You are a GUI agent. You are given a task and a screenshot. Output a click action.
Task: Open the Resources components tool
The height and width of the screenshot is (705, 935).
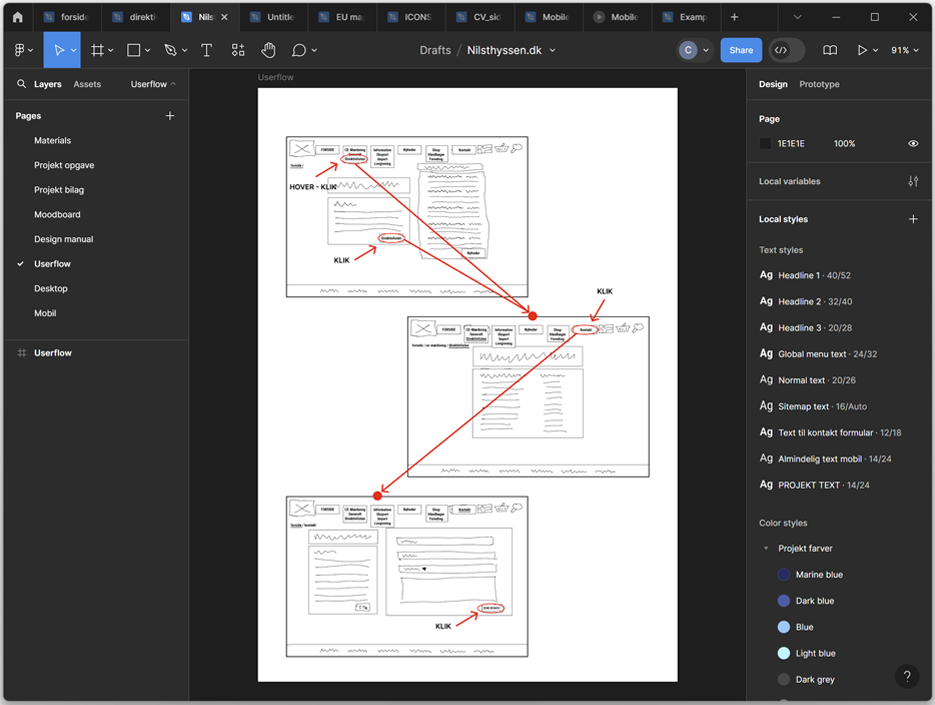click(x=238, y=50)
